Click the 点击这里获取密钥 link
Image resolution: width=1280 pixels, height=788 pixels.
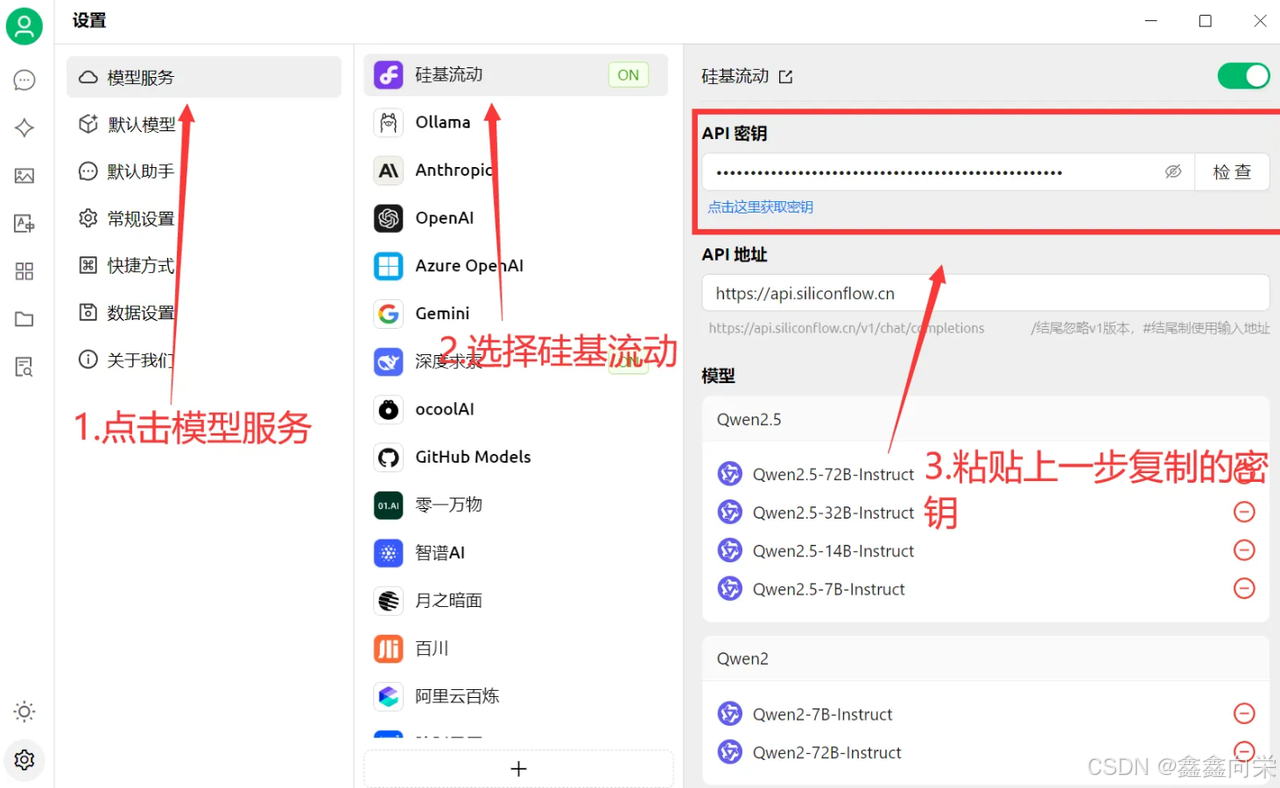pos(760,207)
